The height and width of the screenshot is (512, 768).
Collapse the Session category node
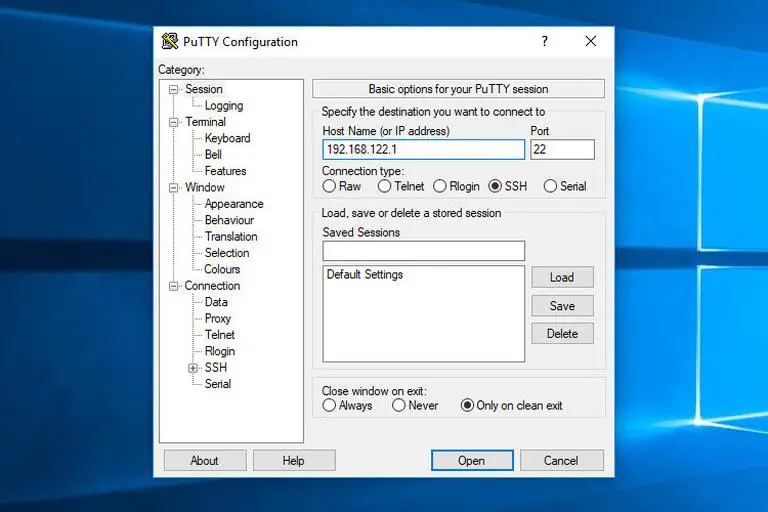(x=173, y=90)
